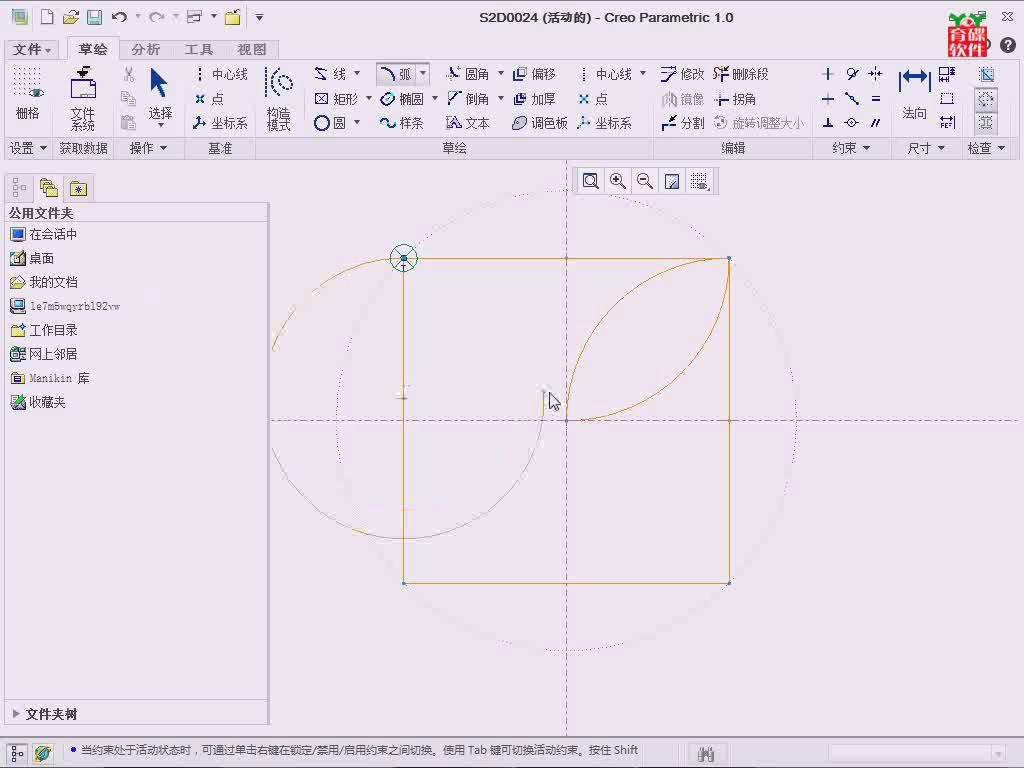This screenshot has width=1024, height=768.
Task: Open the favorites navigator tab with star folder
Action: coord(78,188)
